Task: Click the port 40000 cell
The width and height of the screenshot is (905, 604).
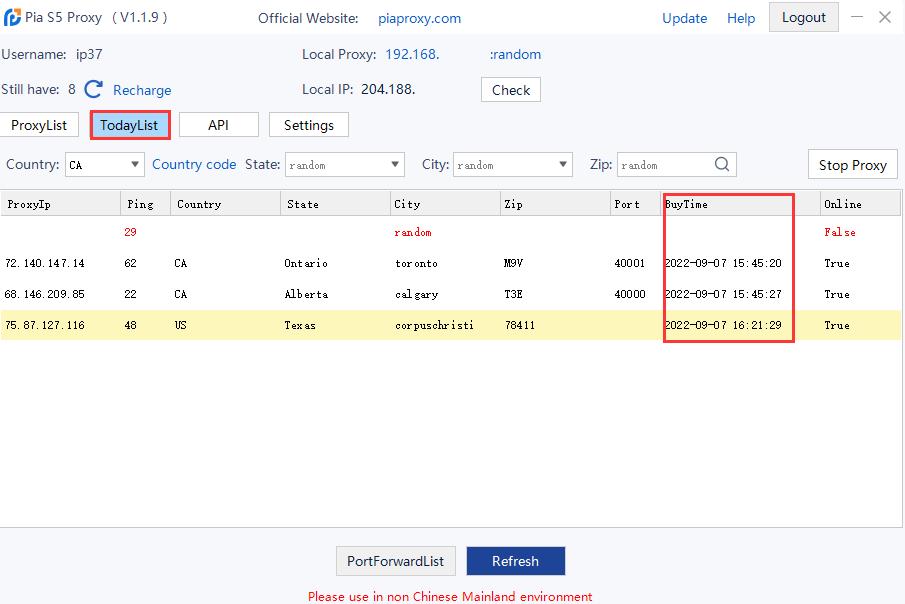Action: coord(630,294)
